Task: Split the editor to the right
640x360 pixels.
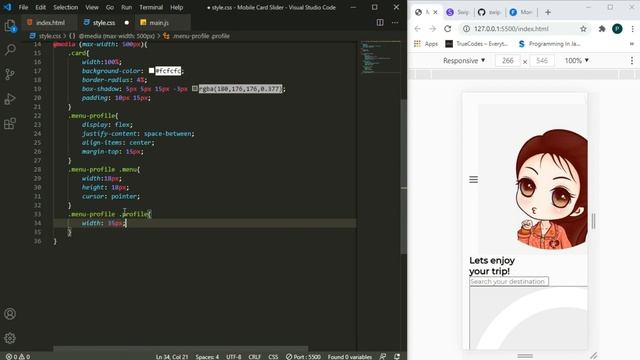Action: [380, 22]
